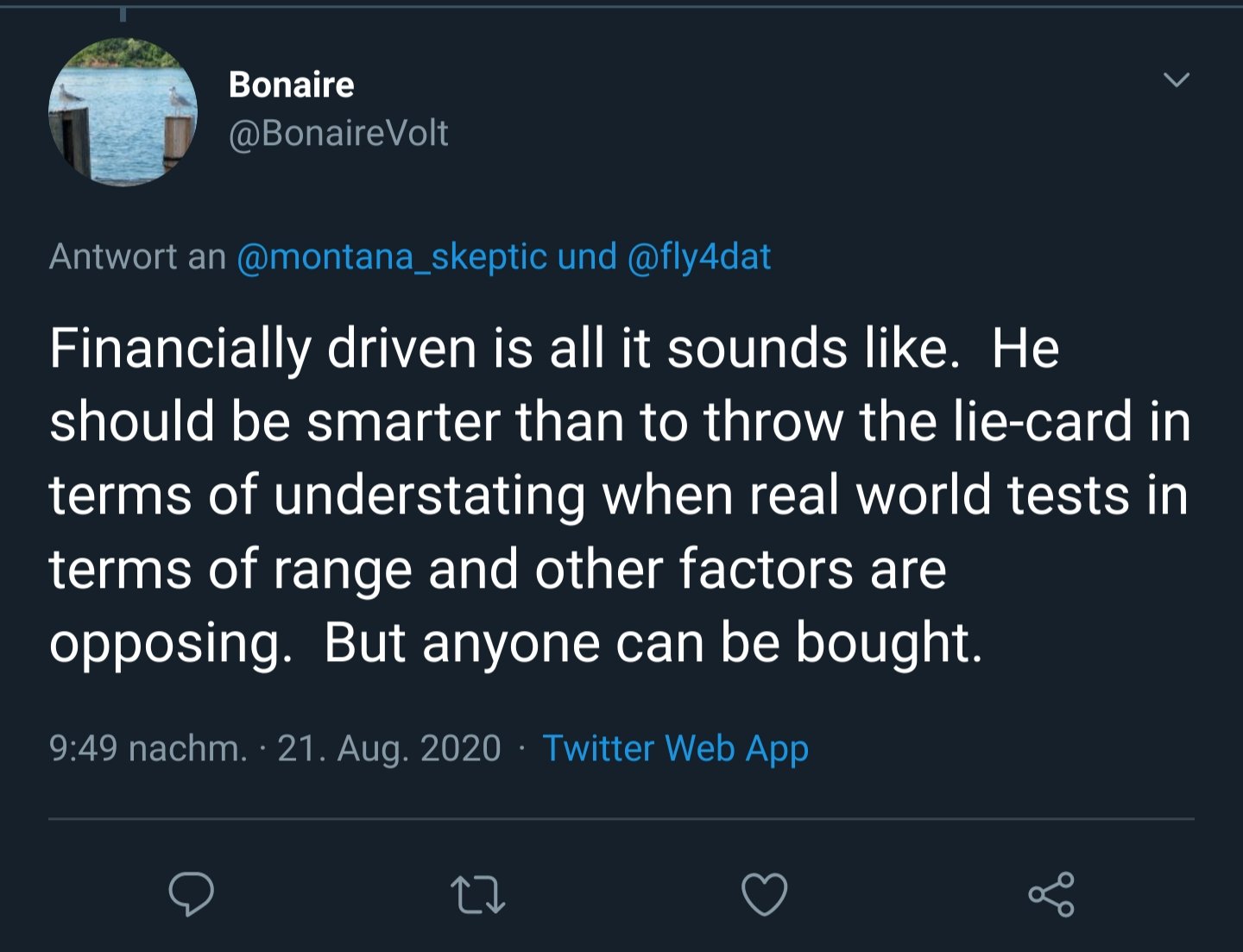This screenshot has width=1243, height=952.
Task: Click the thread connector line above the avatar
Action: [123, 14]
